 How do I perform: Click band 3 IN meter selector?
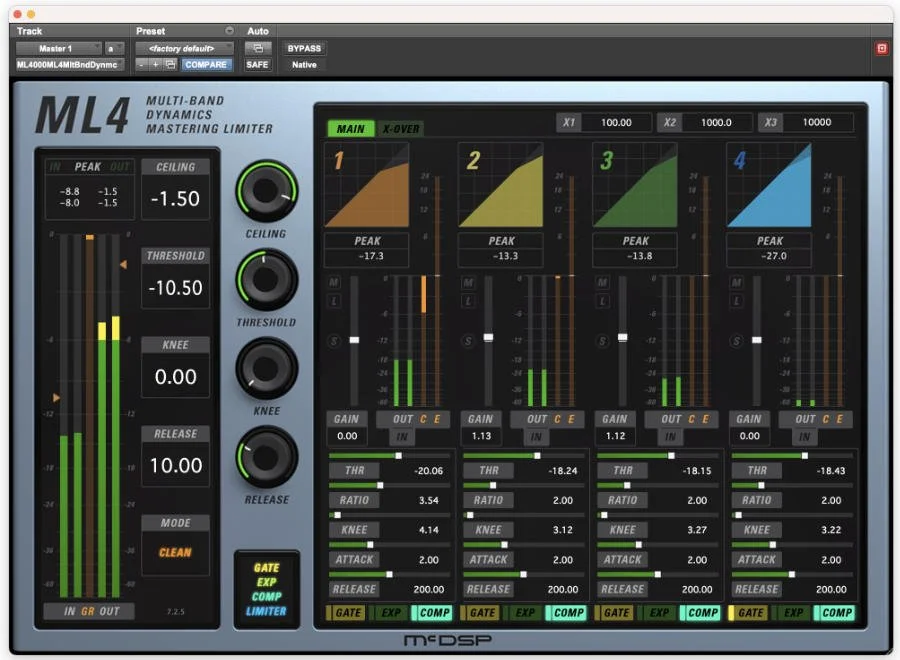click(670, 437)
